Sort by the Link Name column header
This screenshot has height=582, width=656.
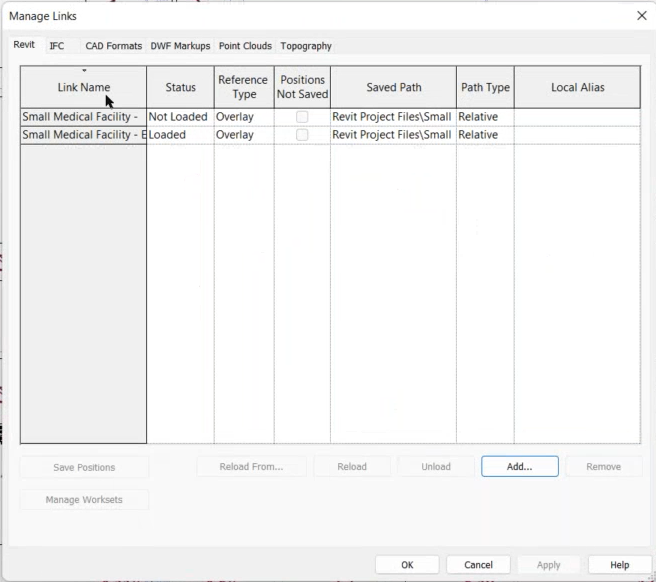[84, 87]
